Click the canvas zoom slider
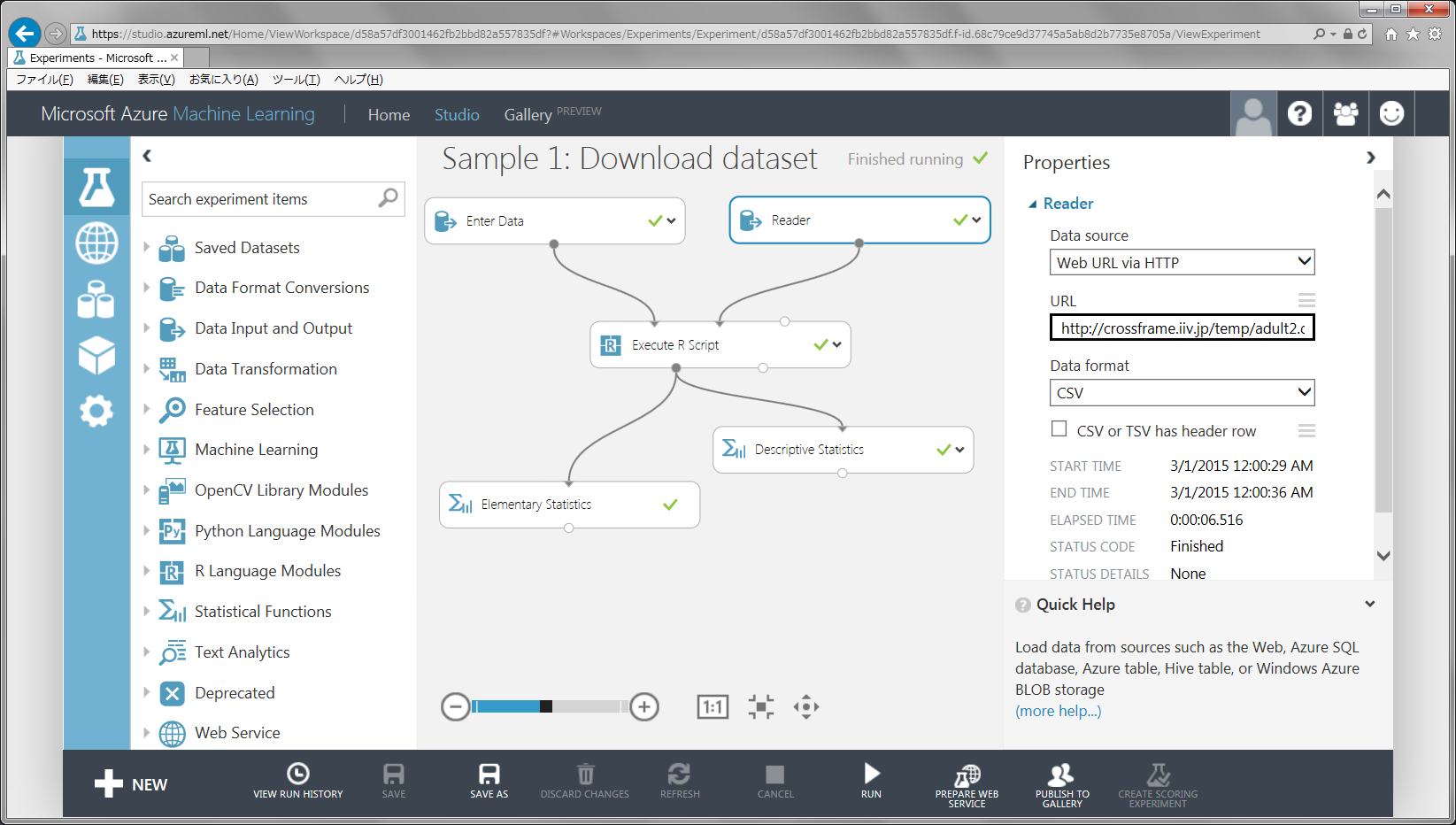Screen dimensions: 1456x825 point(549,706)
